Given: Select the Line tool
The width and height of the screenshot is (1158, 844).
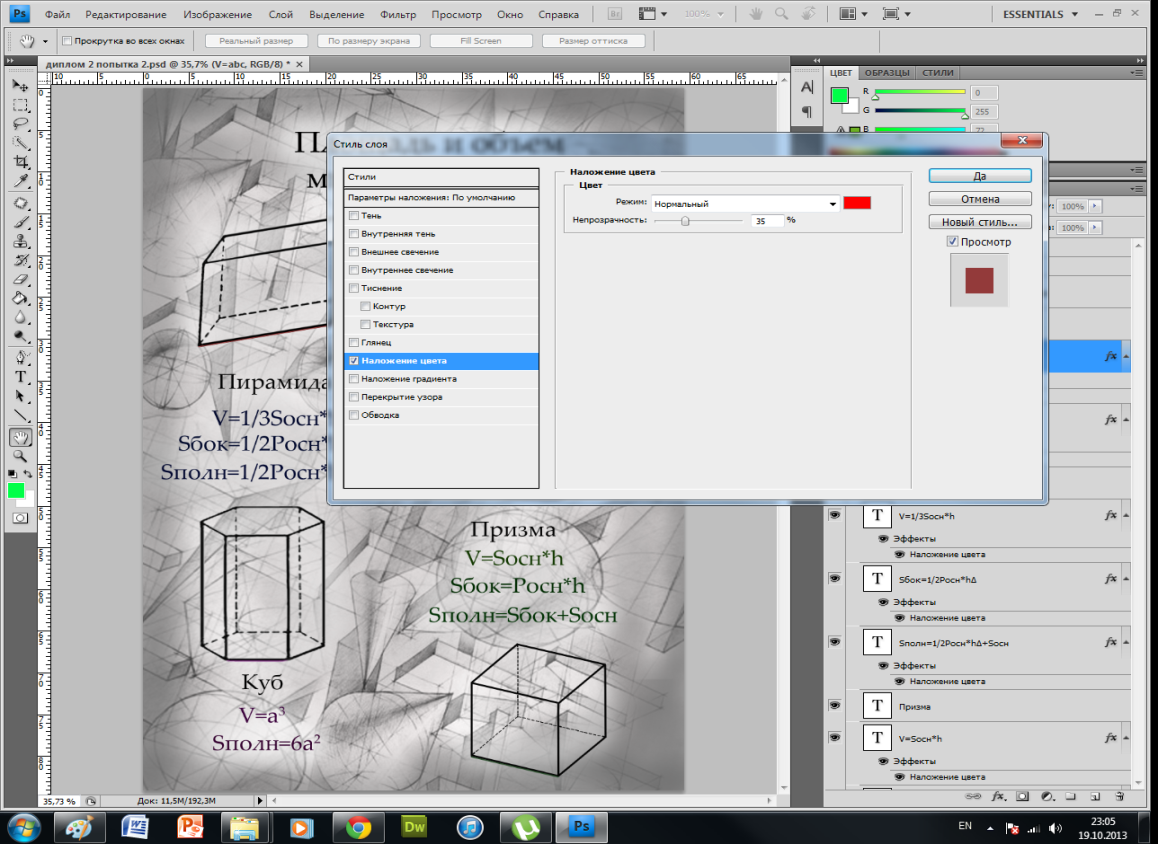Looking at the screenshot, I should [x=20, y=416].
